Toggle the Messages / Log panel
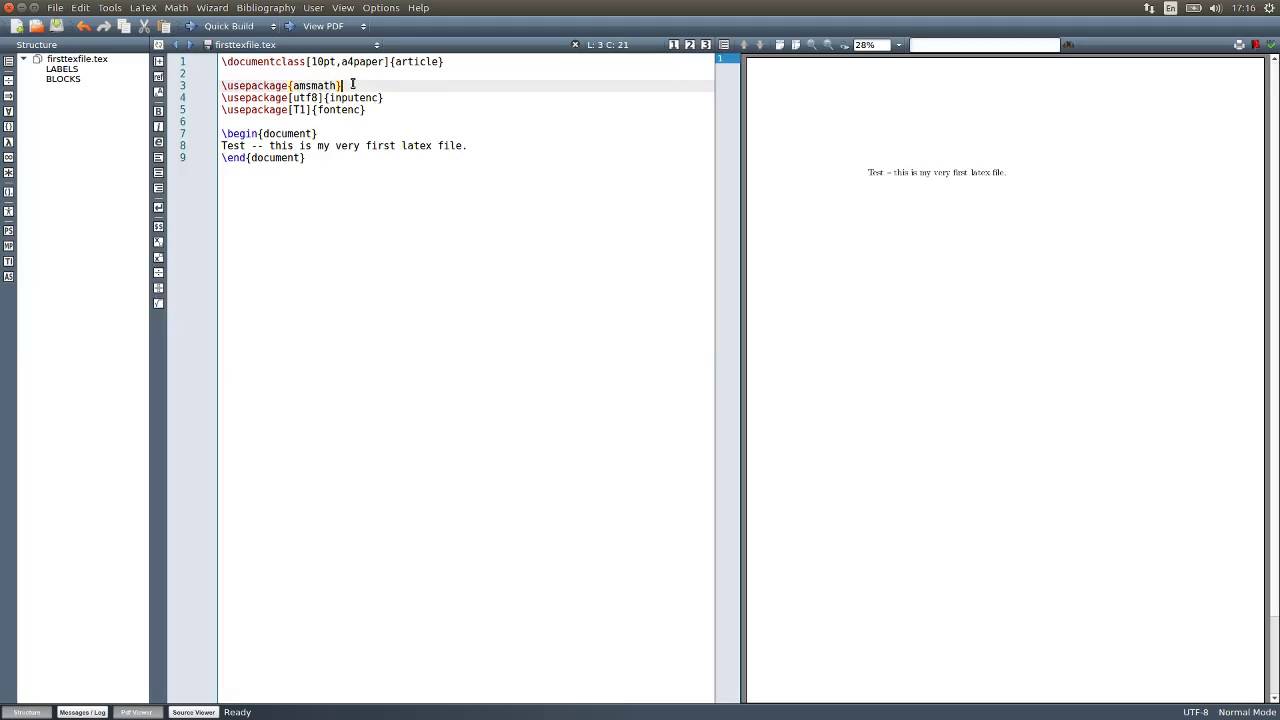The height and width of the screenshot is (720, 1280). pos(82,712)
